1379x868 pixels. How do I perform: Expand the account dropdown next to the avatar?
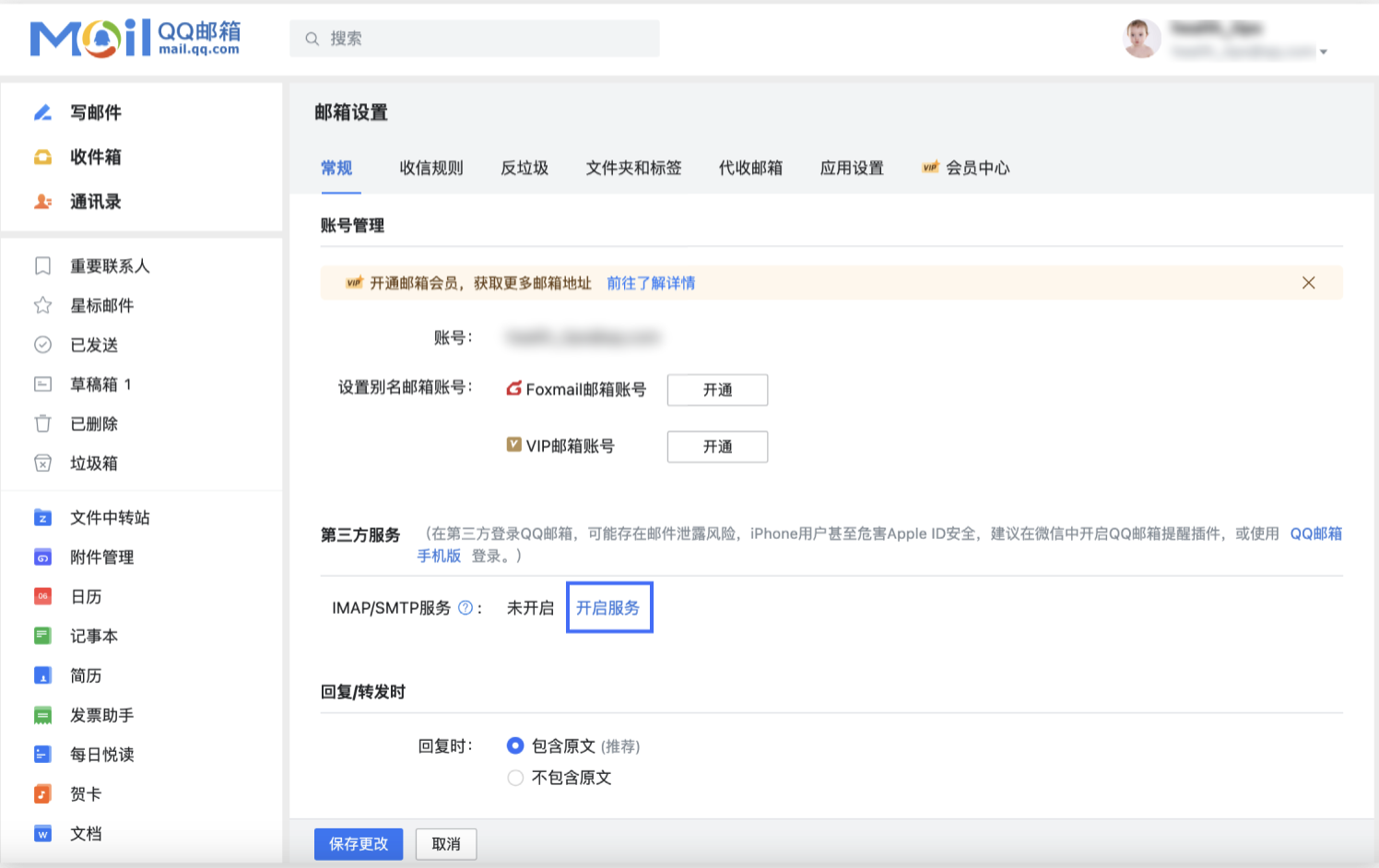[x=1326, y=53]
